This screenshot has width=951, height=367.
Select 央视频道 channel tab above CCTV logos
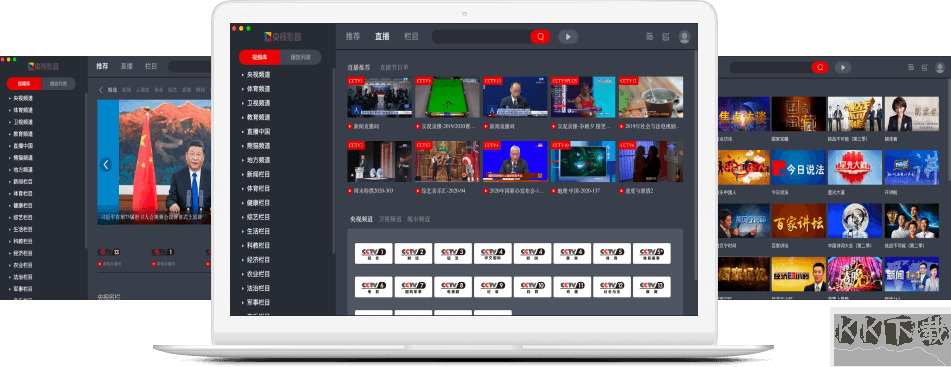click(361, 218)
